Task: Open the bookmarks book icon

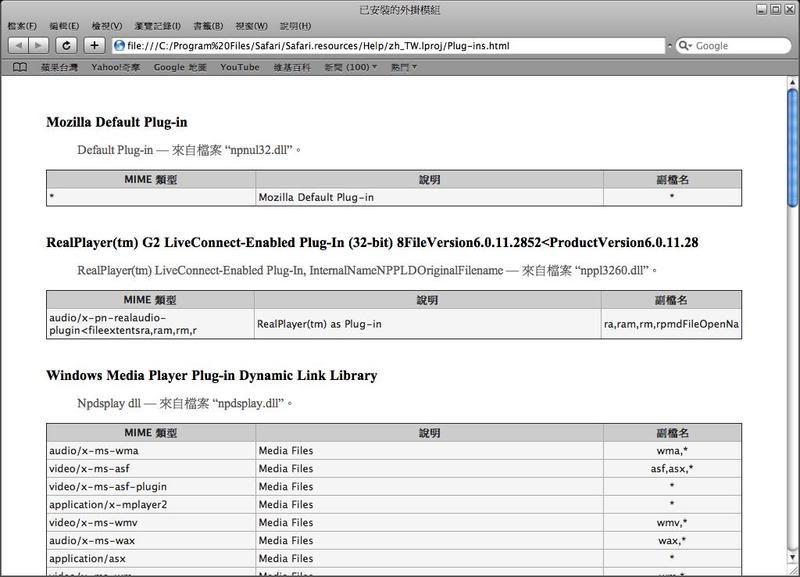Action: [x=20, y=67]
